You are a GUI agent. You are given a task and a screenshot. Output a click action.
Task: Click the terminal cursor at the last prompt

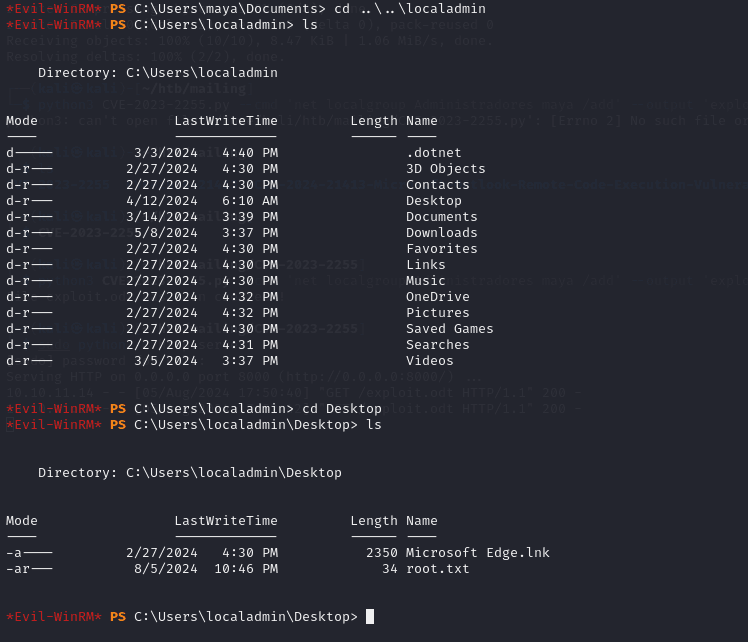[370, 616]
